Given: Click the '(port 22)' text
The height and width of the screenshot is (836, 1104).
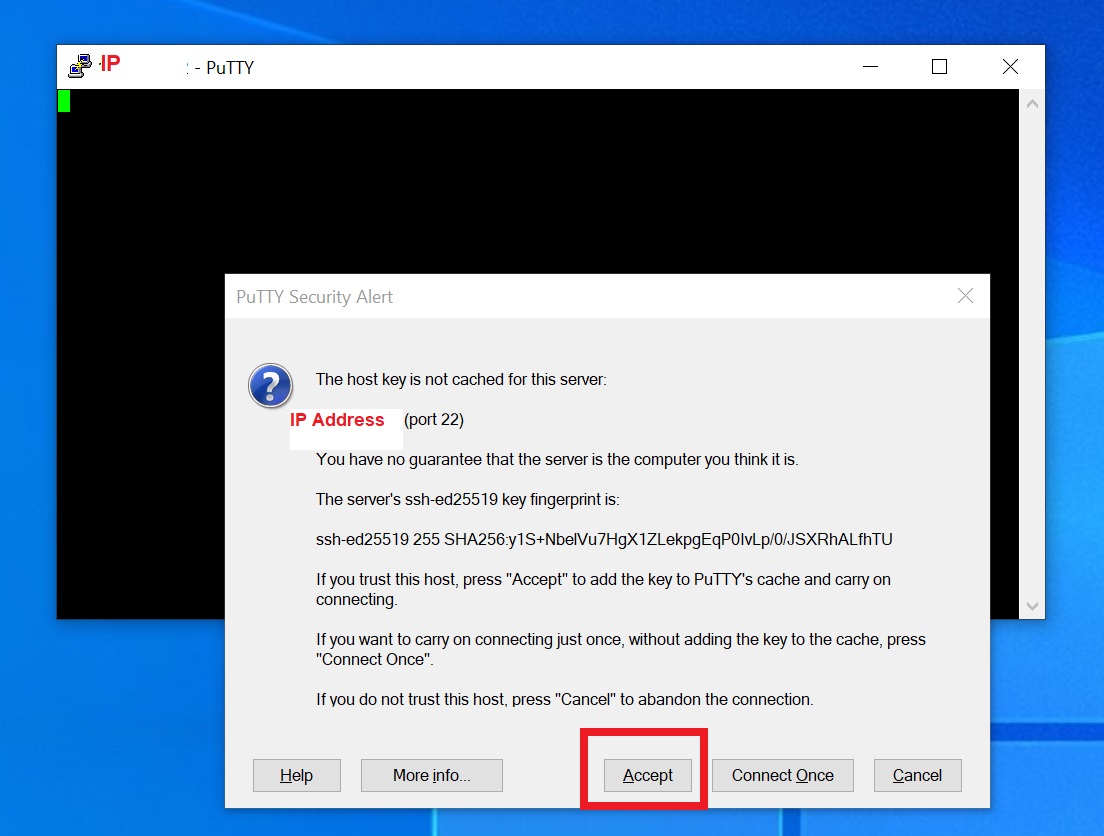Looking at the screenshot, I should [x=434, y=420].
